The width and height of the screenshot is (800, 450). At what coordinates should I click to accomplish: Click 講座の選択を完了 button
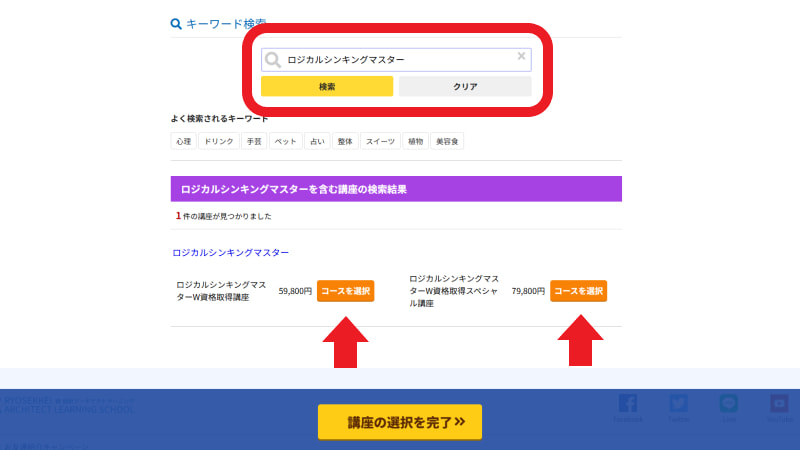click(400, 422)
